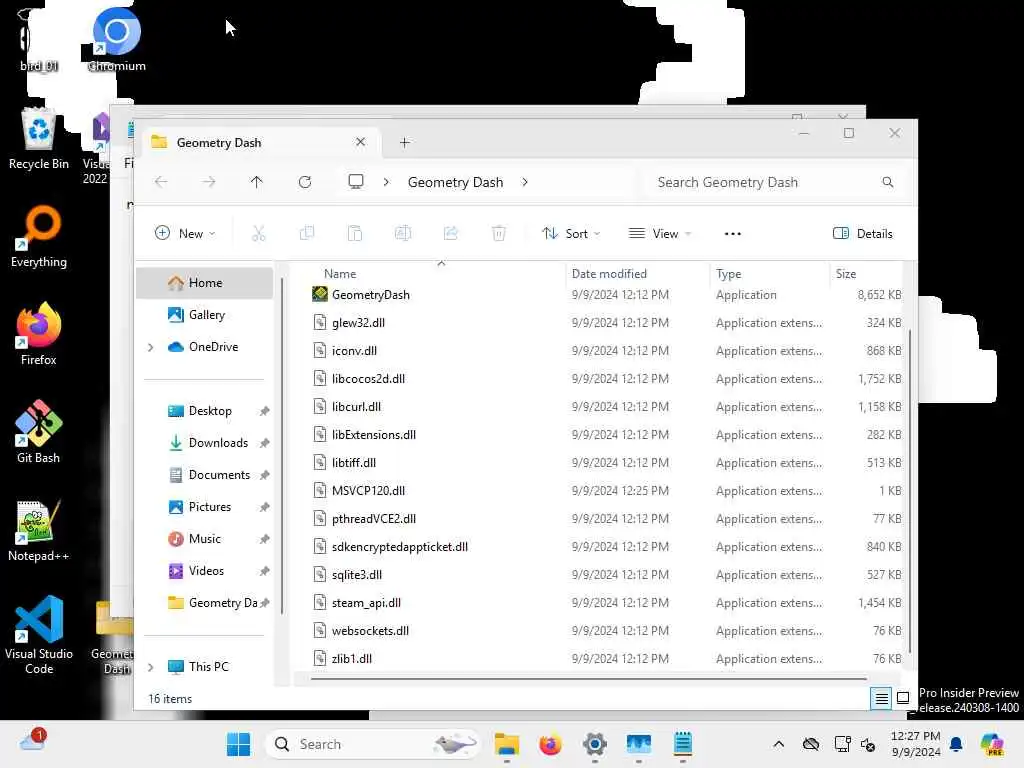Click chevron before Geometry Dash in address bar
Image resolution: width=1024 pixels, height=768 pixels.
point(386,182)
